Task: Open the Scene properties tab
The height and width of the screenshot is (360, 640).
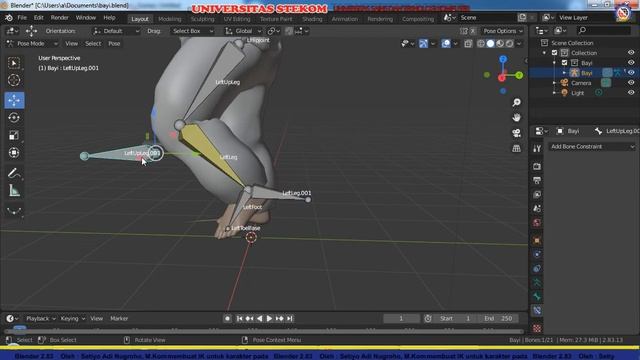Action: click(537, 209)
